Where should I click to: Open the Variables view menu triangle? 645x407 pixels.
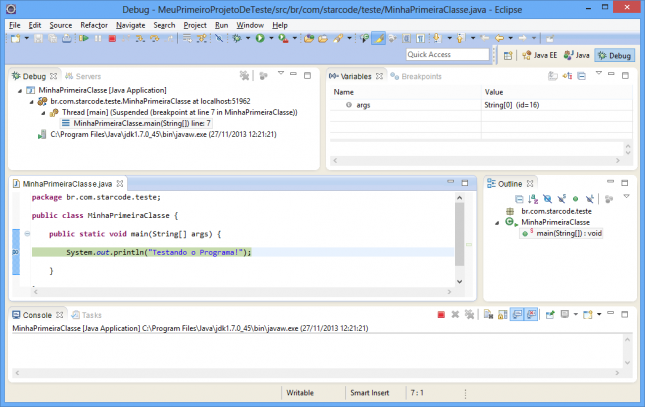(599, 74)
